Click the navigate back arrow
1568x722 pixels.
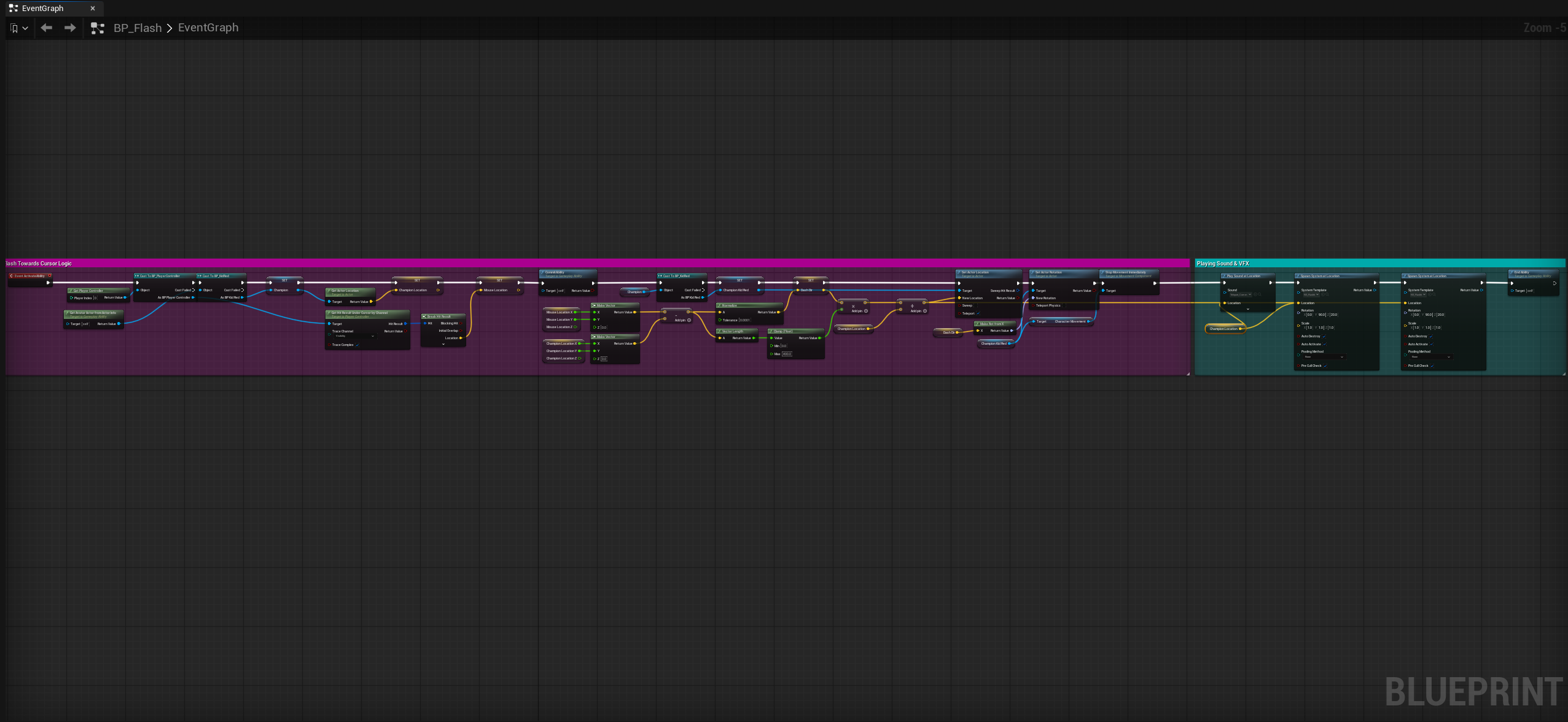coord(46,28)
